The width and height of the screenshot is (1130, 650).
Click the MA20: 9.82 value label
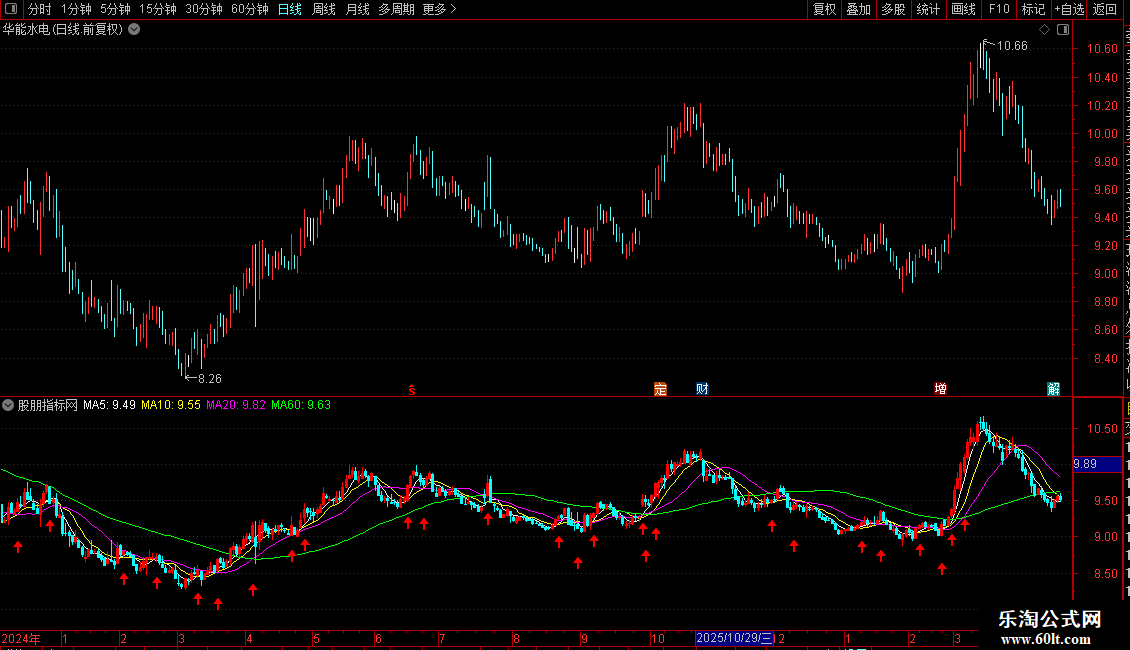point(236,405)
